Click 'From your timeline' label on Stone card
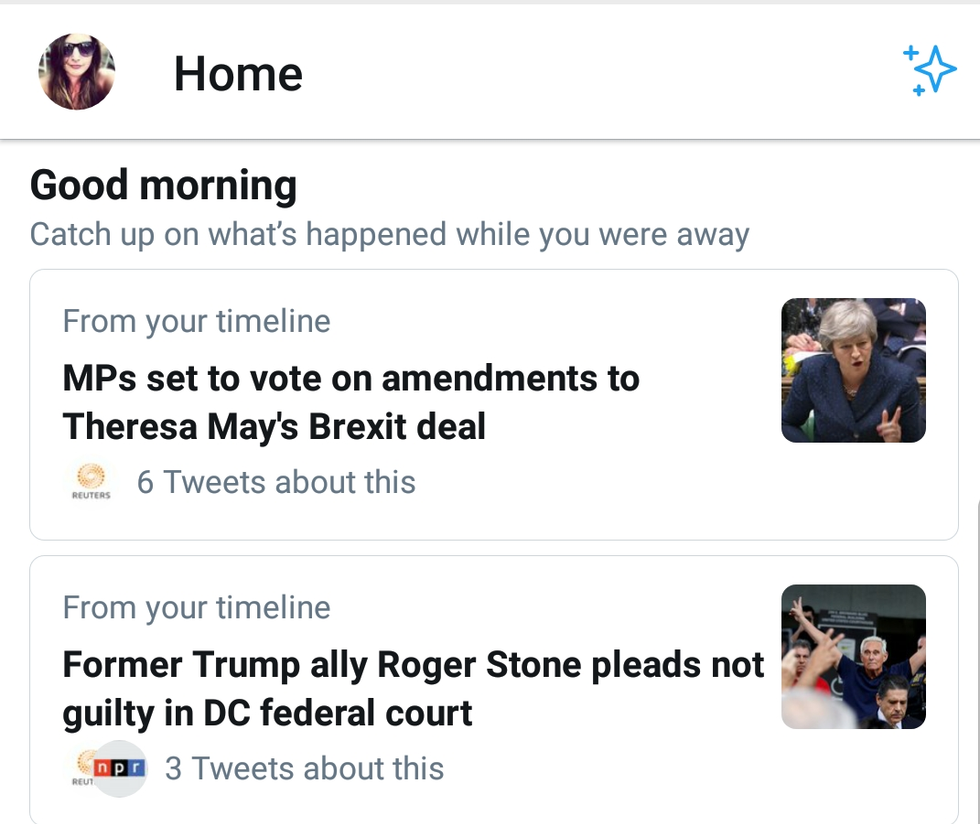This screenshot has height=824, width=980. point(196,607)
